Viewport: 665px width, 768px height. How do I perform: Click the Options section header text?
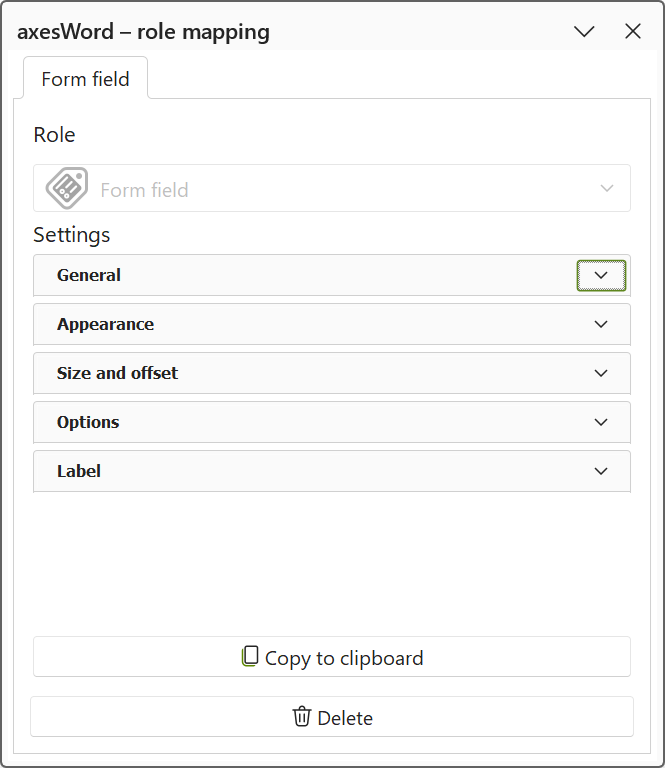88,422
